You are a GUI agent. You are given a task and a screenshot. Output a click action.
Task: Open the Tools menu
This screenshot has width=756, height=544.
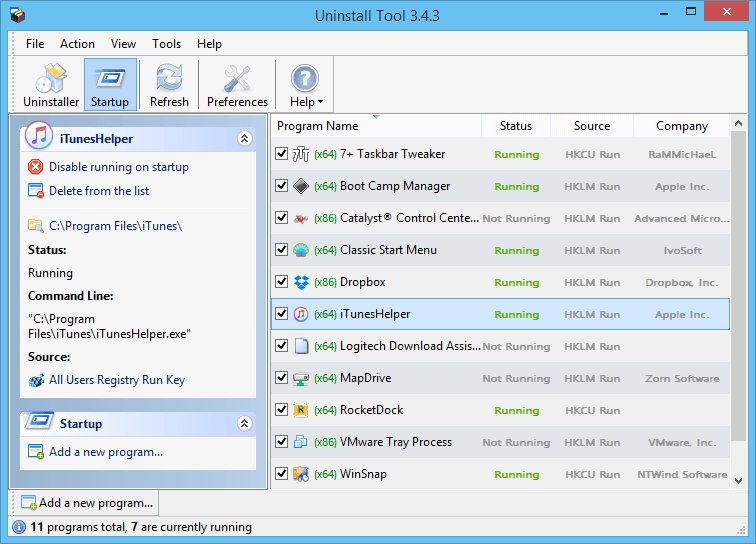(166, 44)
